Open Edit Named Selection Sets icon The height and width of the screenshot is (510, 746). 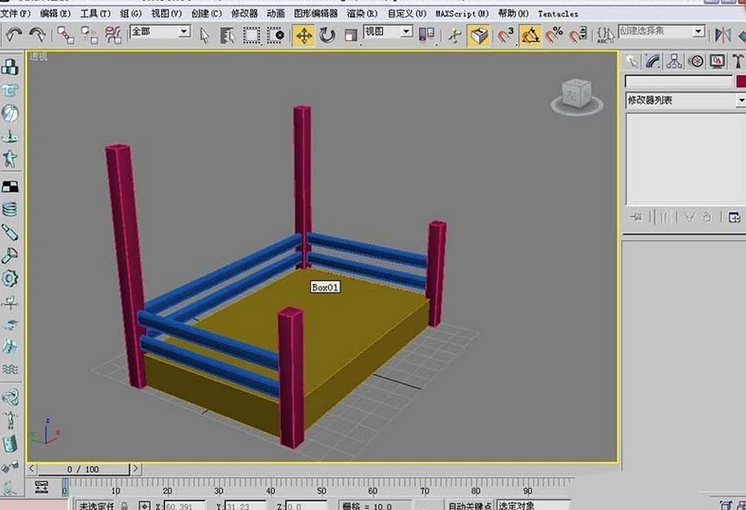pyautogui.click(x=605, y=35)
